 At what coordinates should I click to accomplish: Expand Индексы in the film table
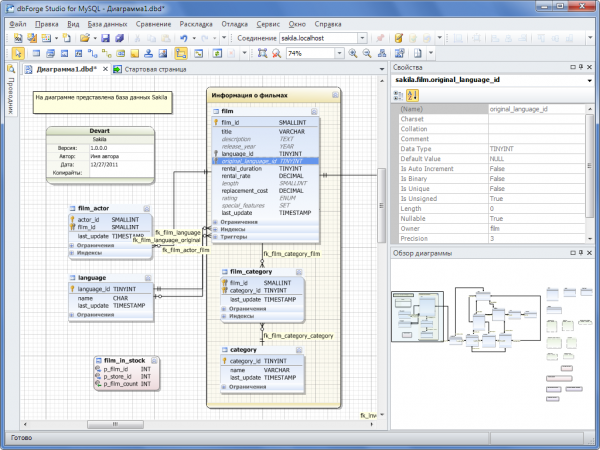pos(215,229)
